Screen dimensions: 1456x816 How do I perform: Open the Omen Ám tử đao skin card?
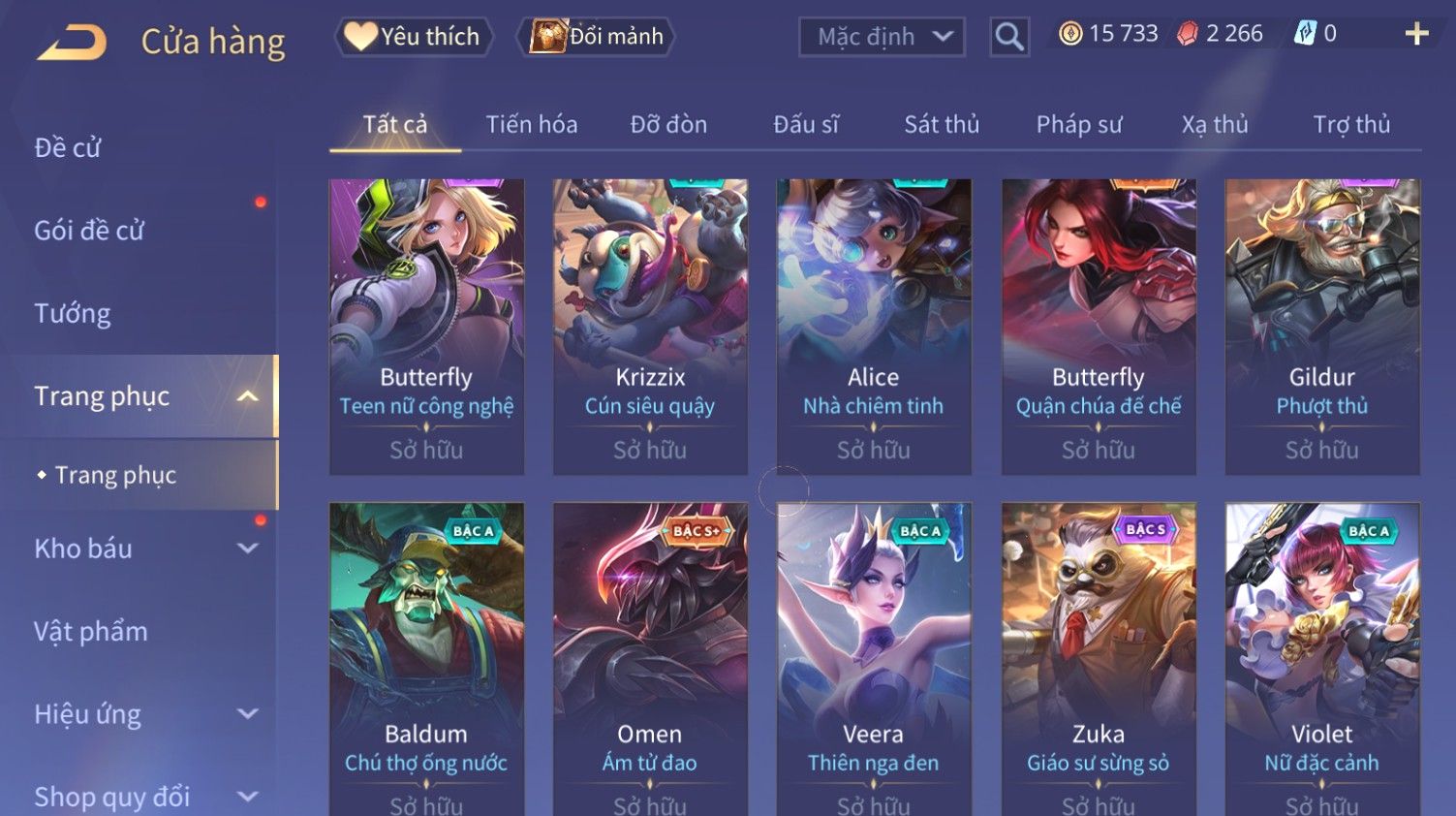(650, 659)
